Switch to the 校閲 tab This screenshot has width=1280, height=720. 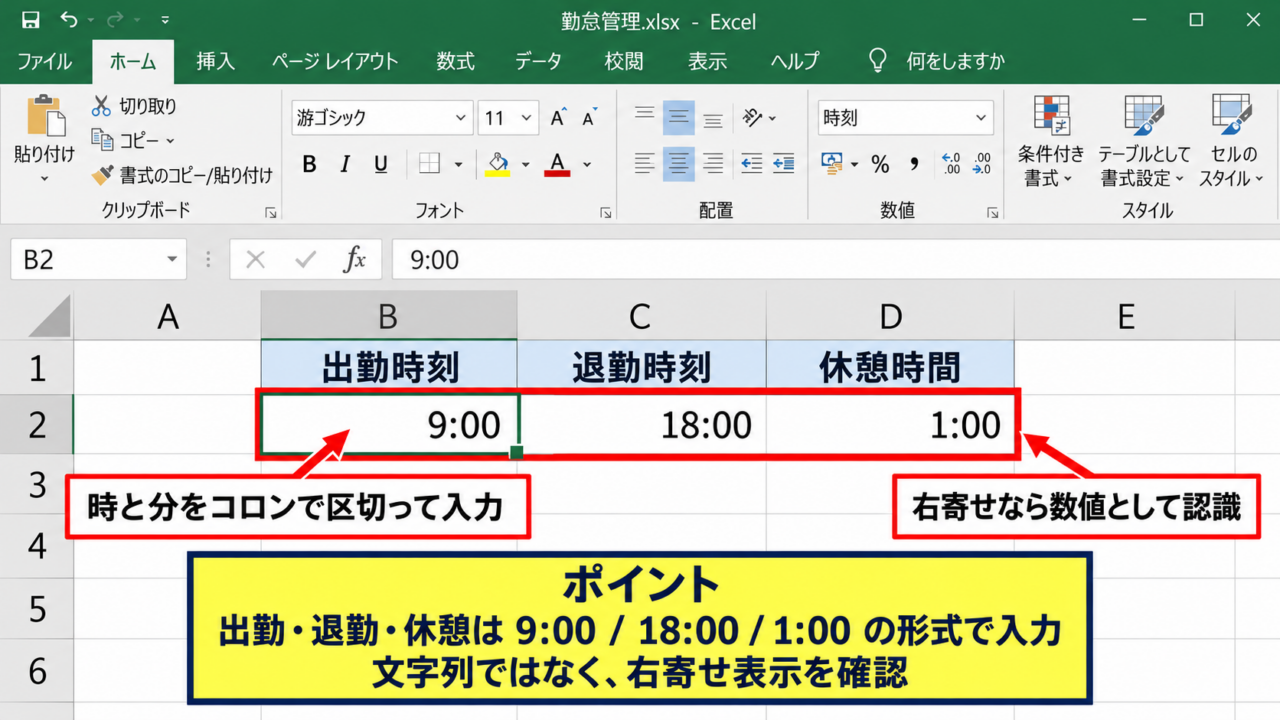624,61
